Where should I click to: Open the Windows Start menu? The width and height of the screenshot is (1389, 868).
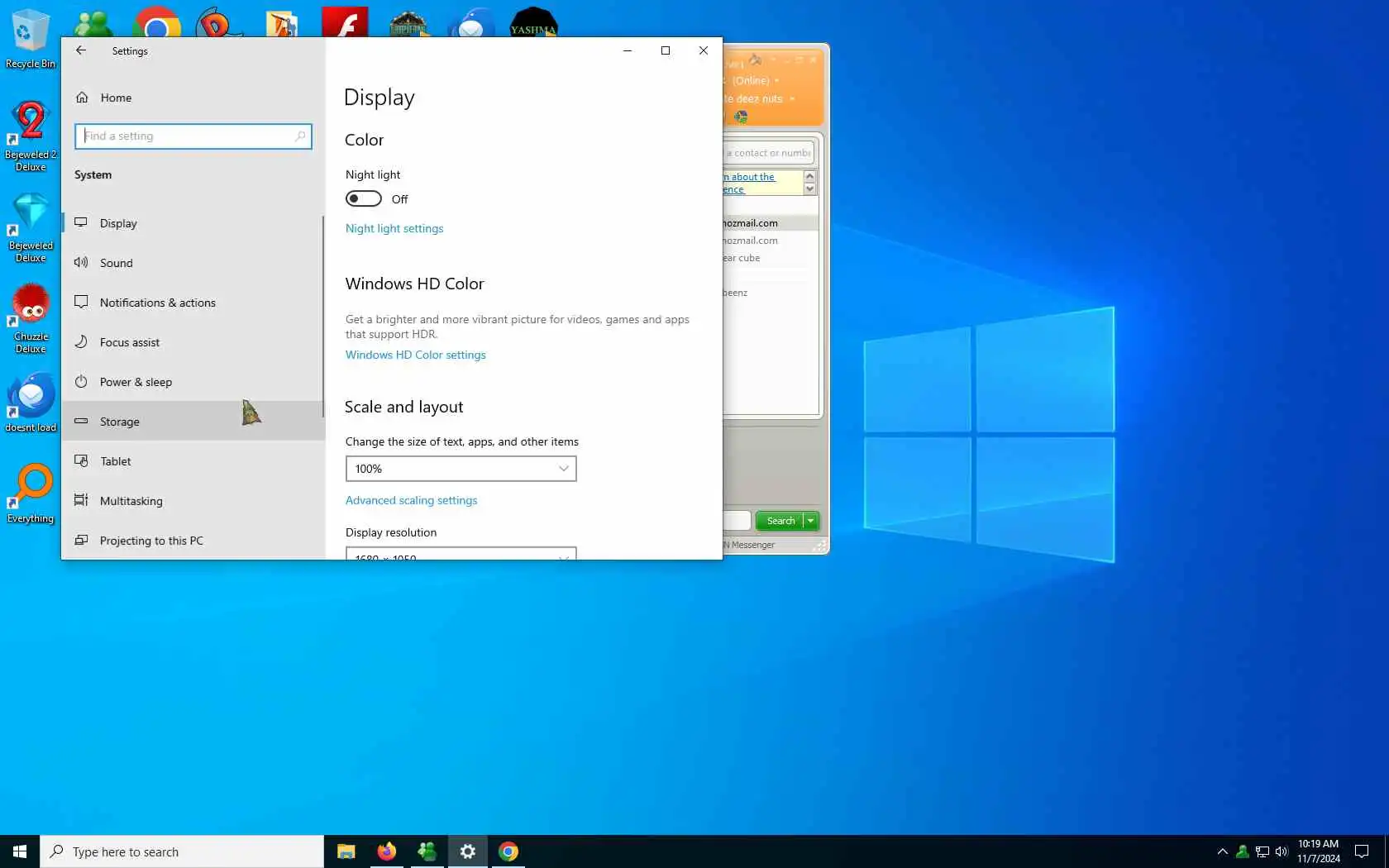[x=20, y=851]
